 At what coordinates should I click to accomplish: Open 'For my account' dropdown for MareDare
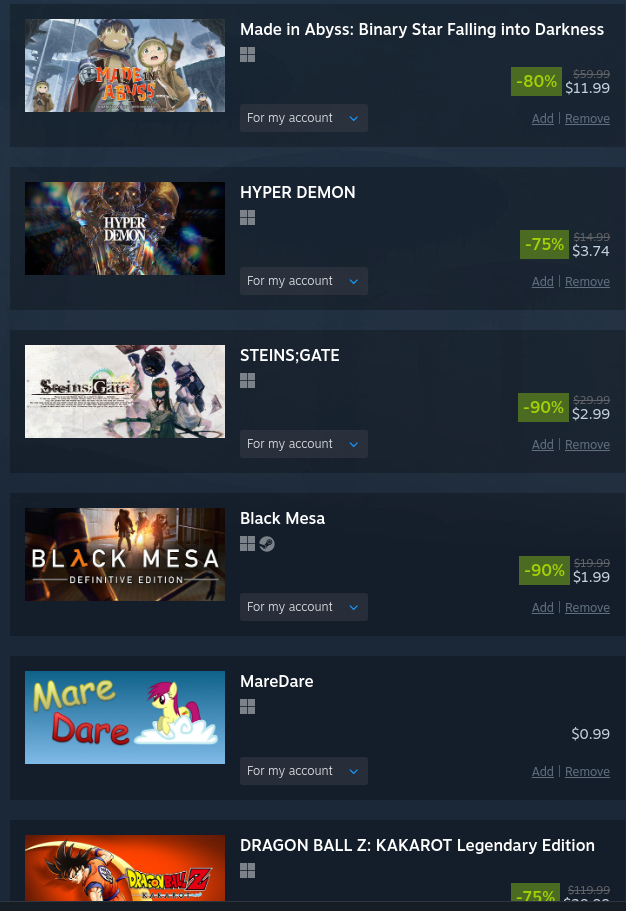pos(304,771)
